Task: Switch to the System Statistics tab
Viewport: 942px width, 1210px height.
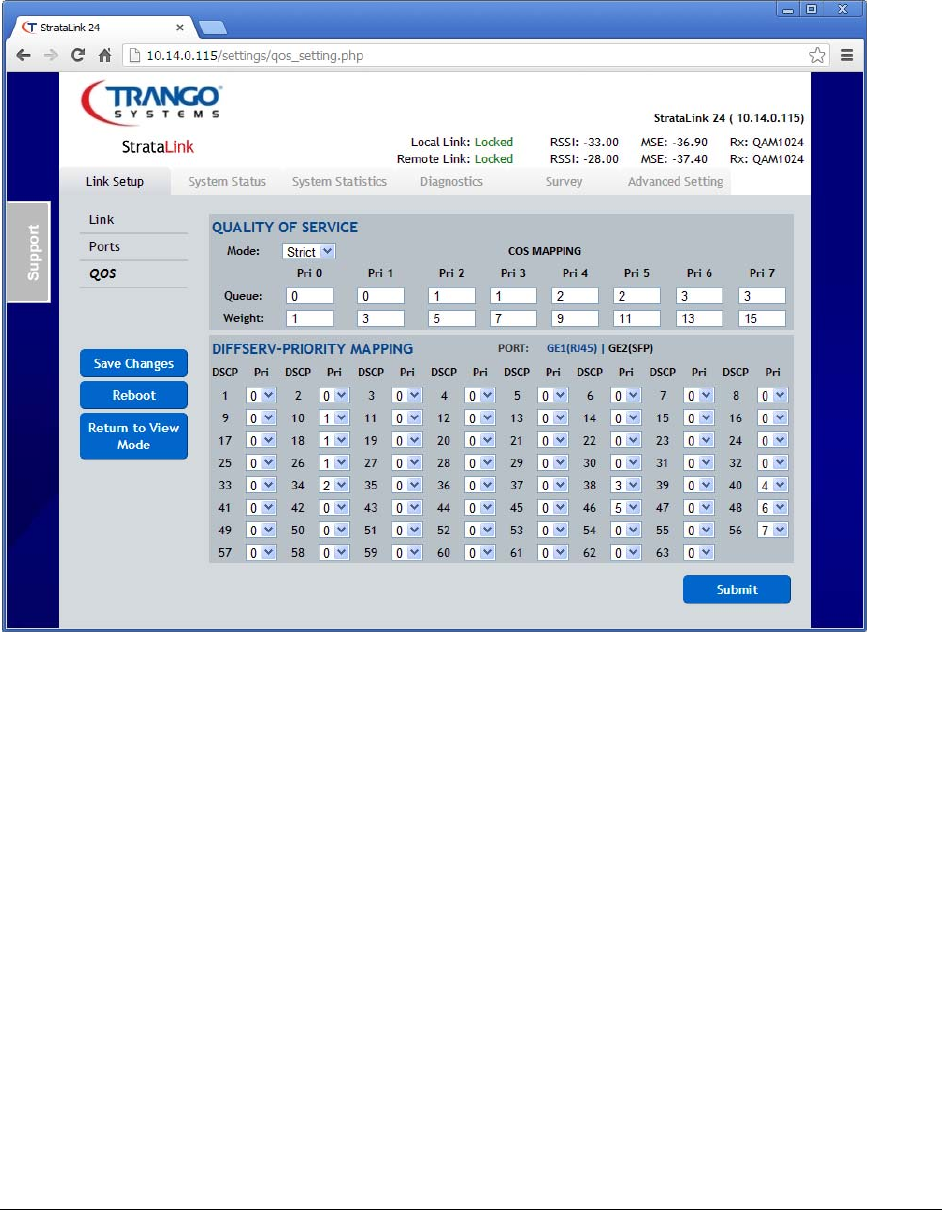Action: click(339, 182)
